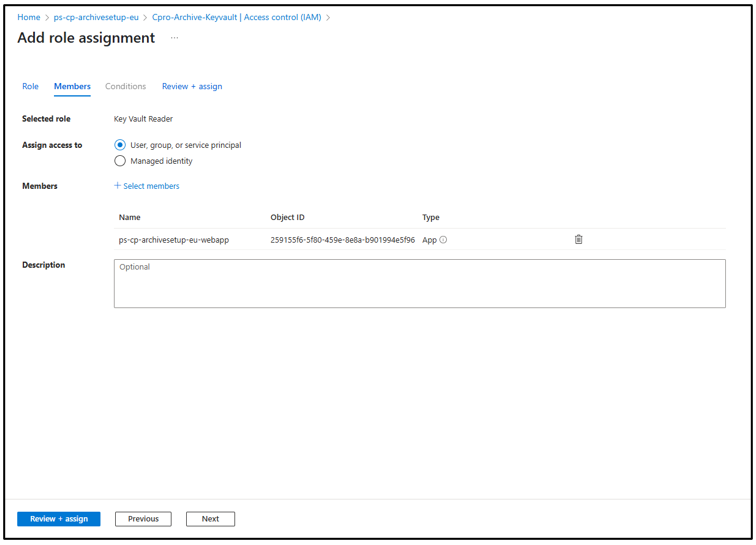Open the ellipsis menu beside page title
The height and width of the screenshot is (545, 756).
pos(174,38)
